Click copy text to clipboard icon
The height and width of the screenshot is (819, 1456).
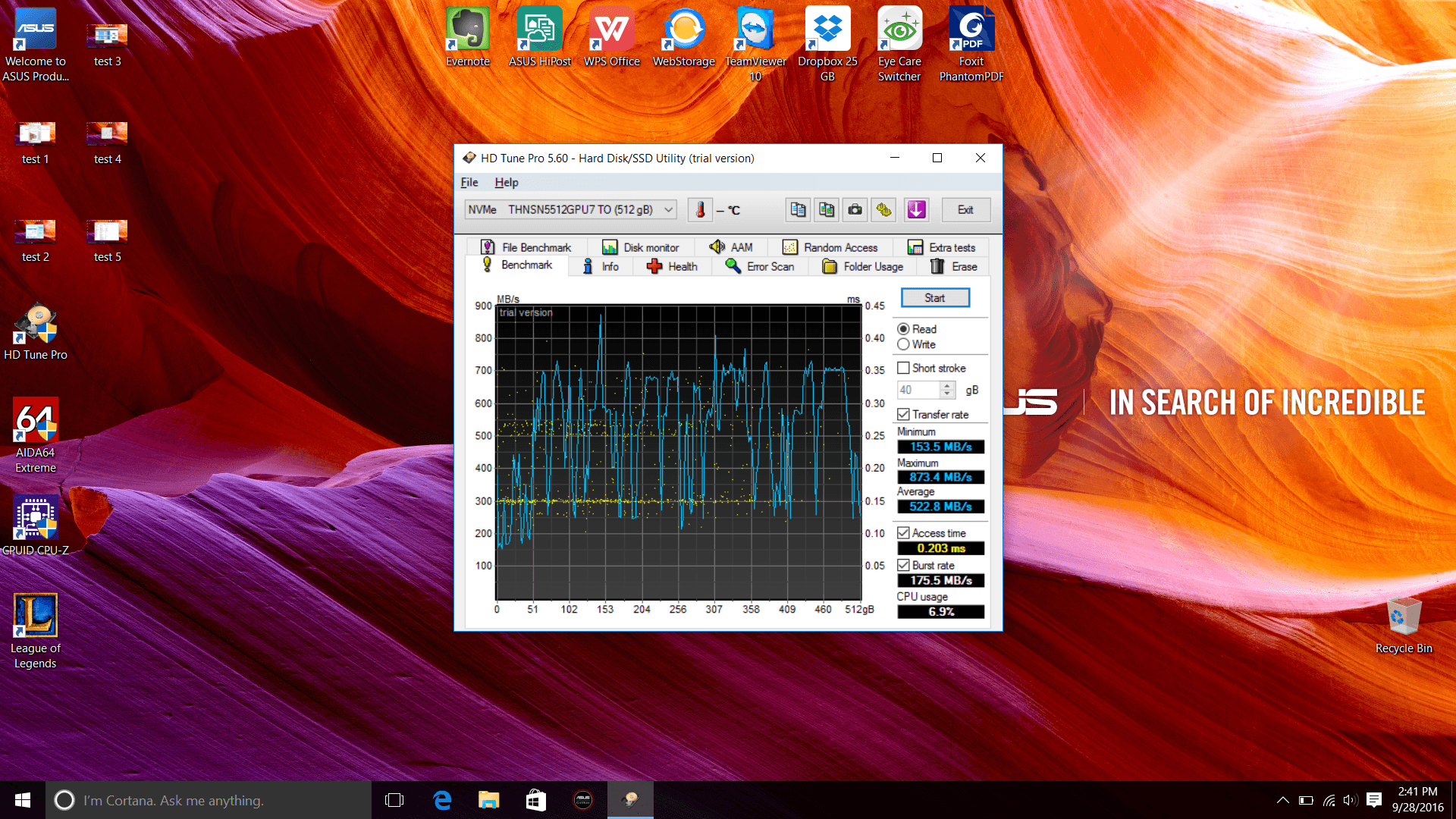coord(798,210)
